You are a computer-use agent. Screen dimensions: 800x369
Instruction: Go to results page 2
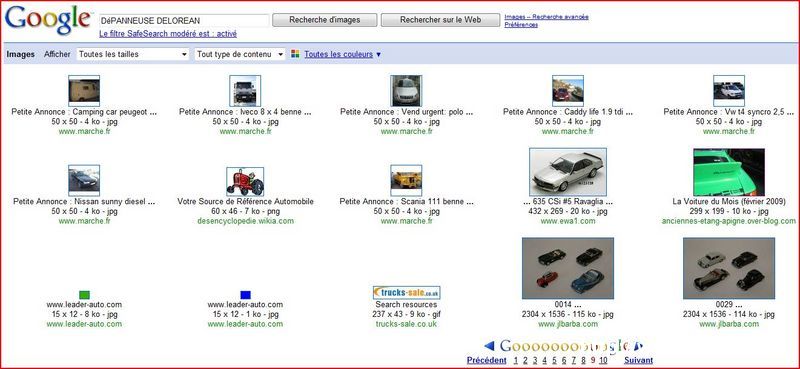[x=525, y=360]
